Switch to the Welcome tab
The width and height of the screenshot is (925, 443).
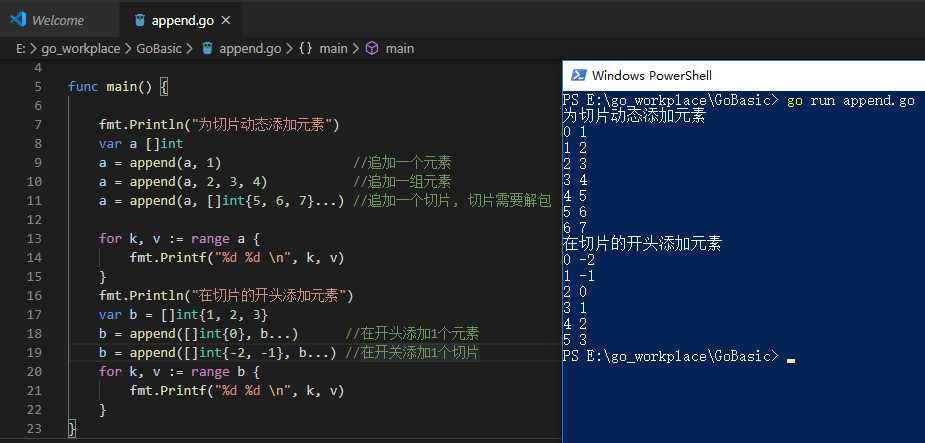pyautogui.click(x=57, y=20)
